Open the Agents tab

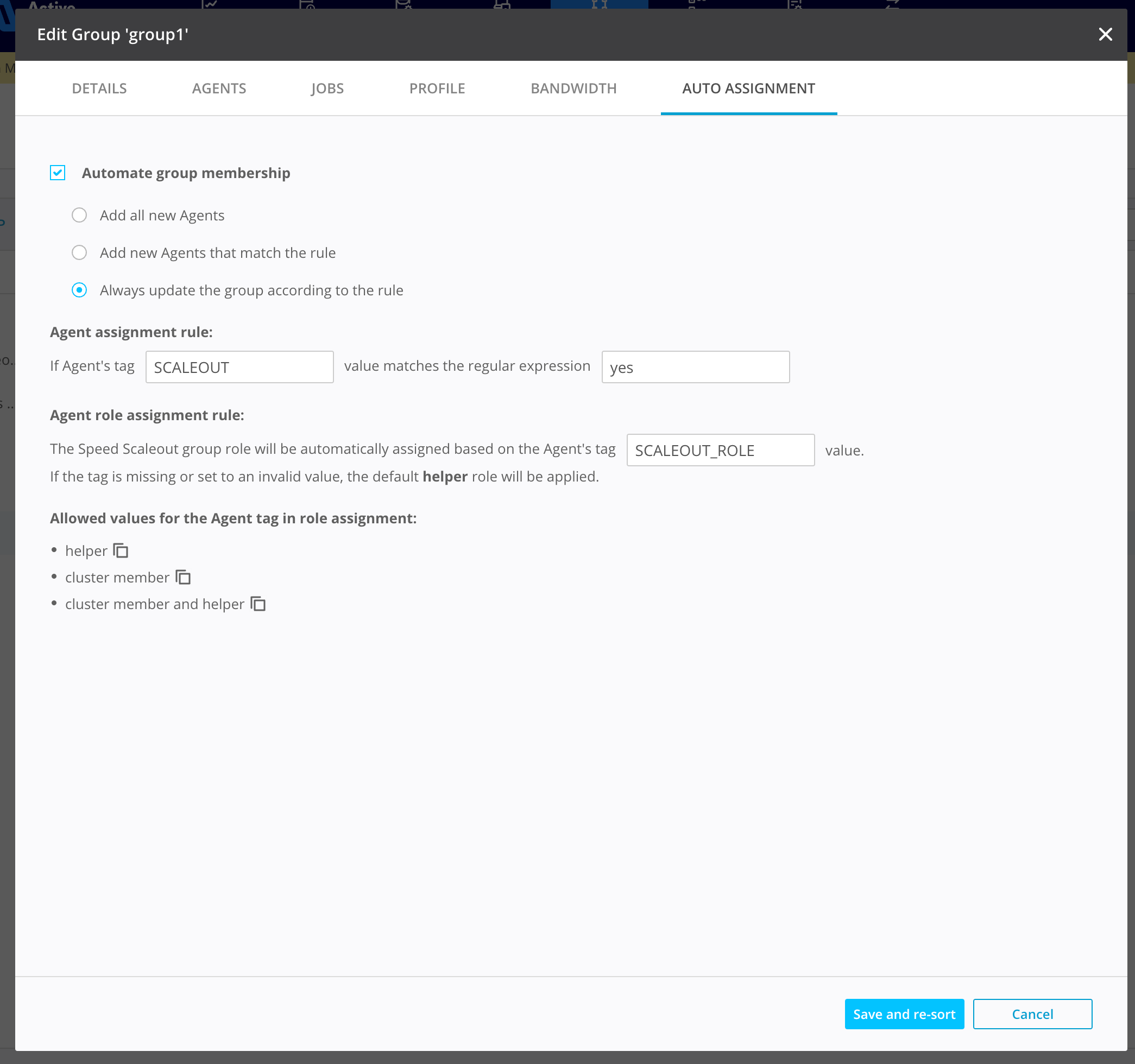click(x=219, y=88)
